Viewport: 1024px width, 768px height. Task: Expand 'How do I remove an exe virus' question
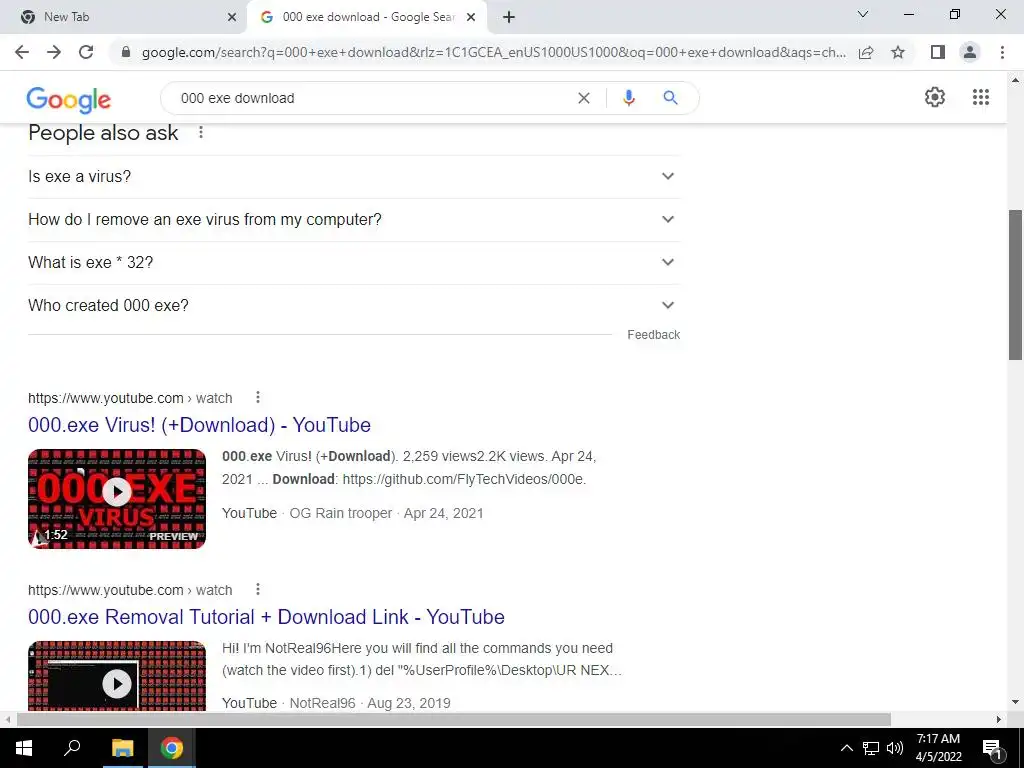tap(354, 219)
